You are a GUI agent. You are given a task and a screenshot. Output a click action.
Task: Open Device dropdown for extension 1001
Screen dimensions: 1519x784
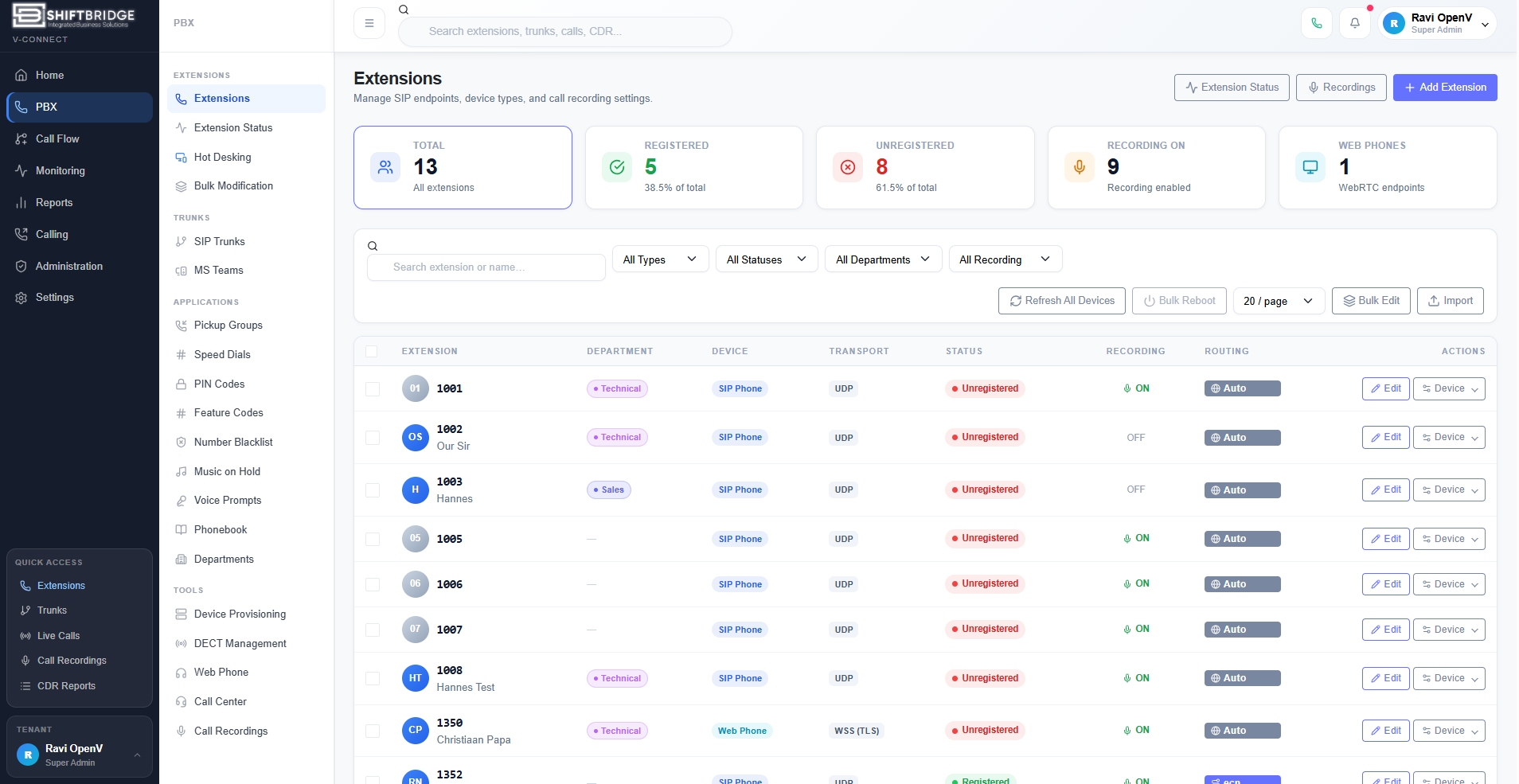[1449, 388]
